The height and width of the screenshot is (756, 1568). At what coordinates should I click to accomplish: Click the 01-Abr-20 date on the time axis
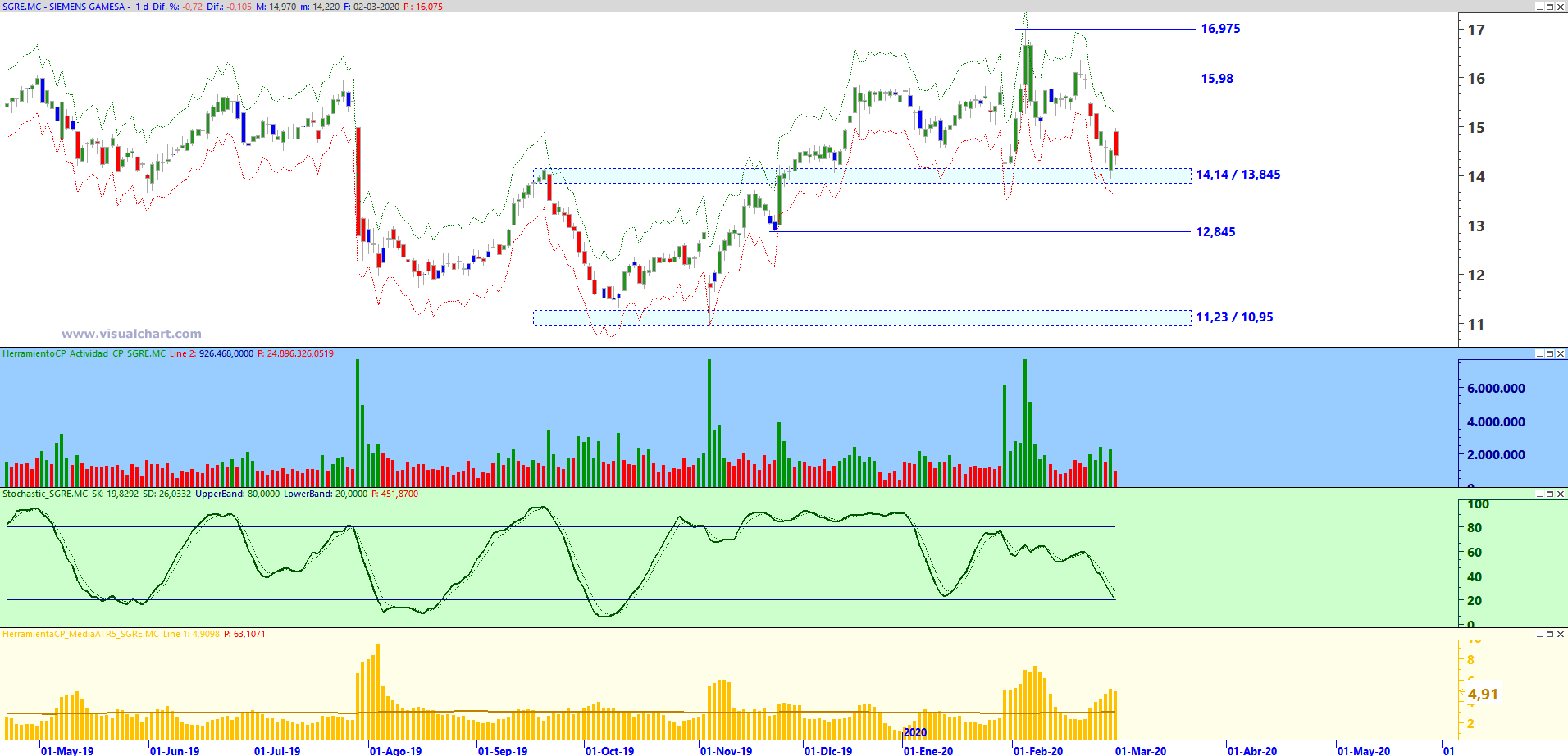[1252, 750]
